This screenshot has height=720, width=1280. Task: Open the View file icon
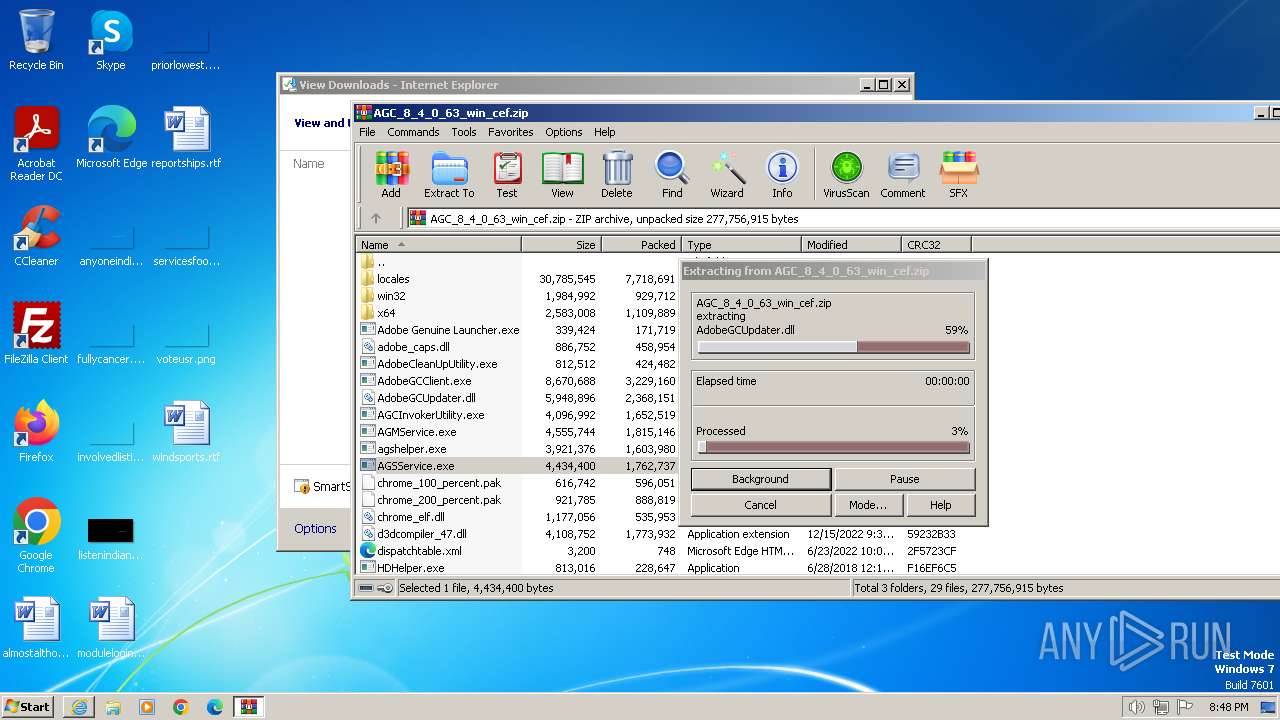coord(562,175)
